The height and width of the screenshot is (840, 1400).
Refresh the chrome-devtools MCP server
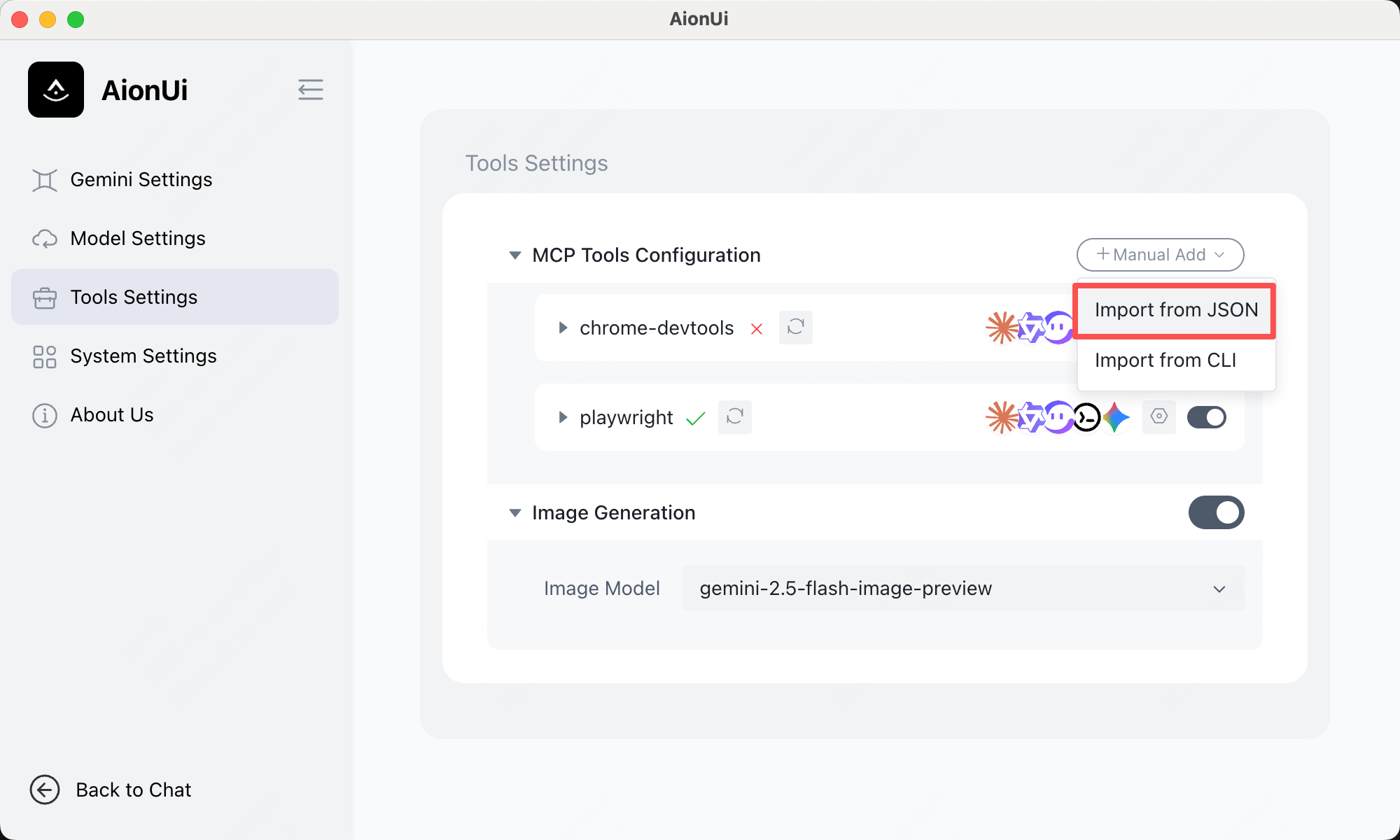(x=796, y=328)
